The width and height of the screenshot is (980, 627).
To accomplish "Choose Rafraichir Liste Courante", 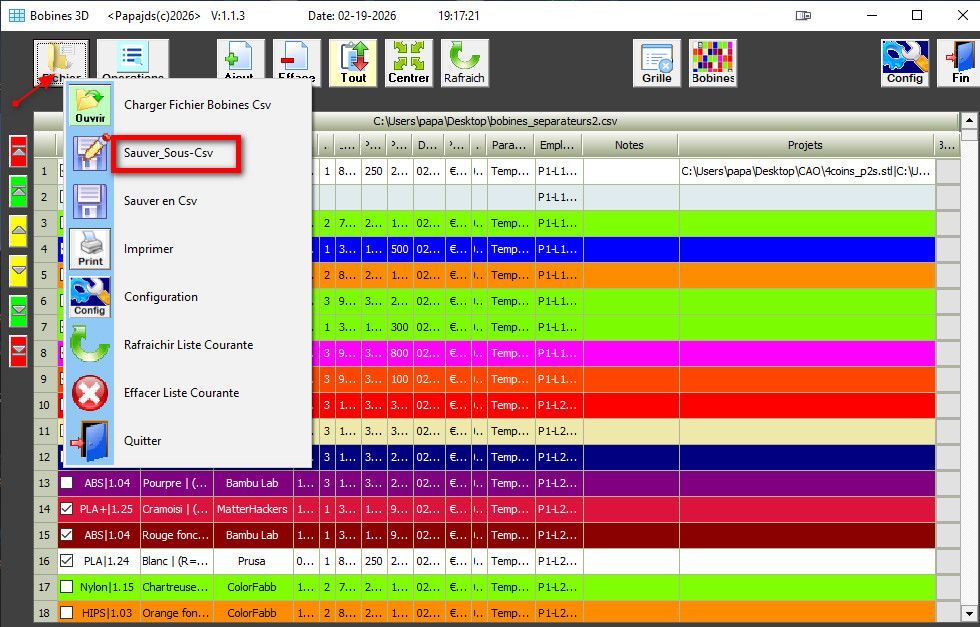I will coord(188,345).
